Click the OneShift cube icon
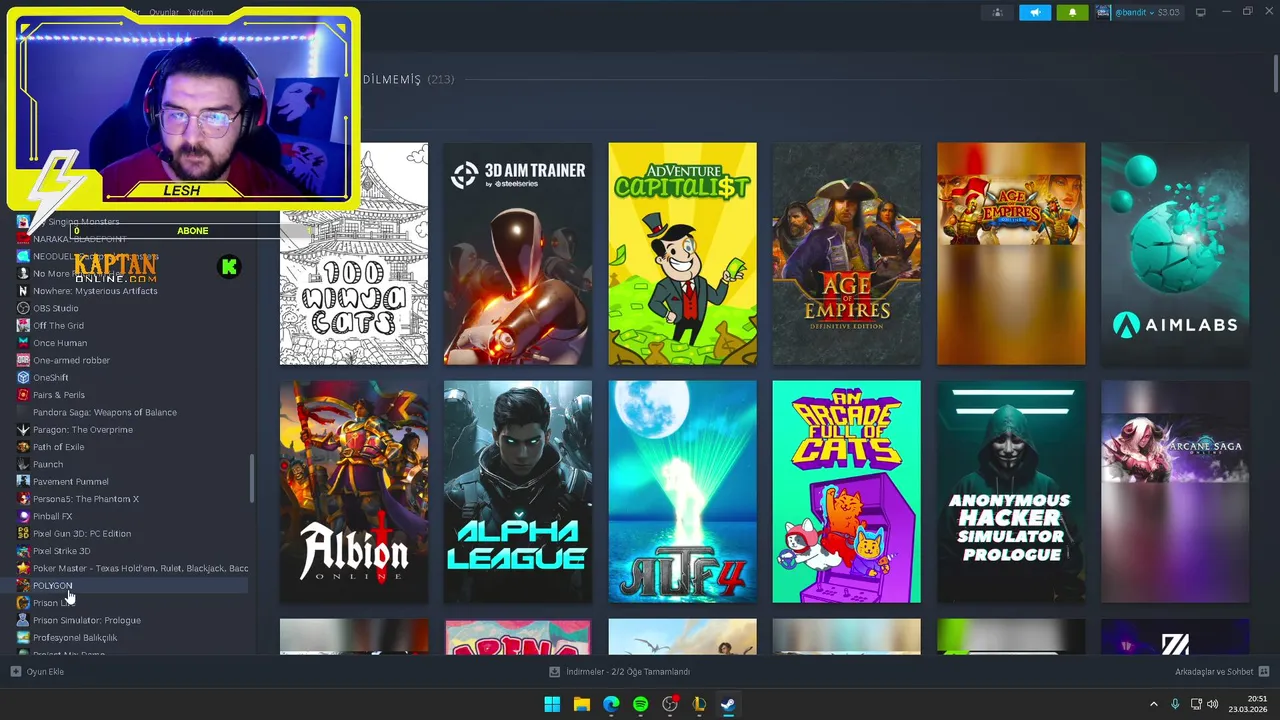The height and width of the screenshot is (720, 1280). 23,377
